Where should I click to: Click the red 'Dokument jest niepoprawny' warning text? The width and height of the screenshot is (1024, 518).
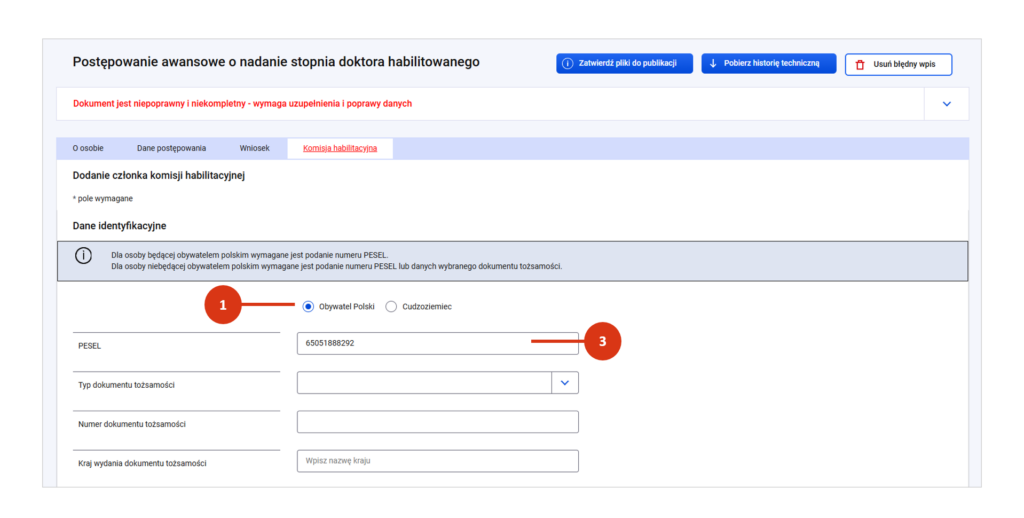tap(242, 104)
